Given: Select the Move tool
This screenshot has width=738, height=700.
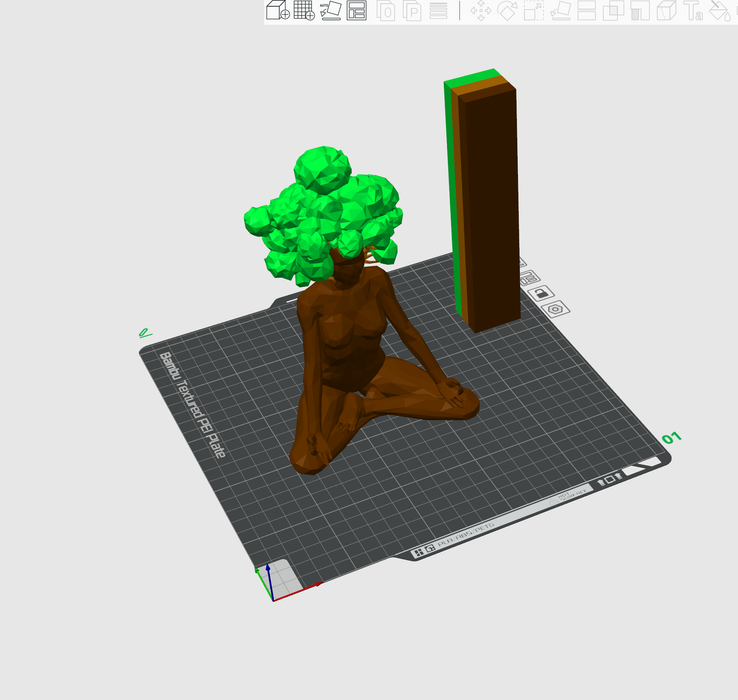Looking at the screenshot, I should [x=480, y=11].
